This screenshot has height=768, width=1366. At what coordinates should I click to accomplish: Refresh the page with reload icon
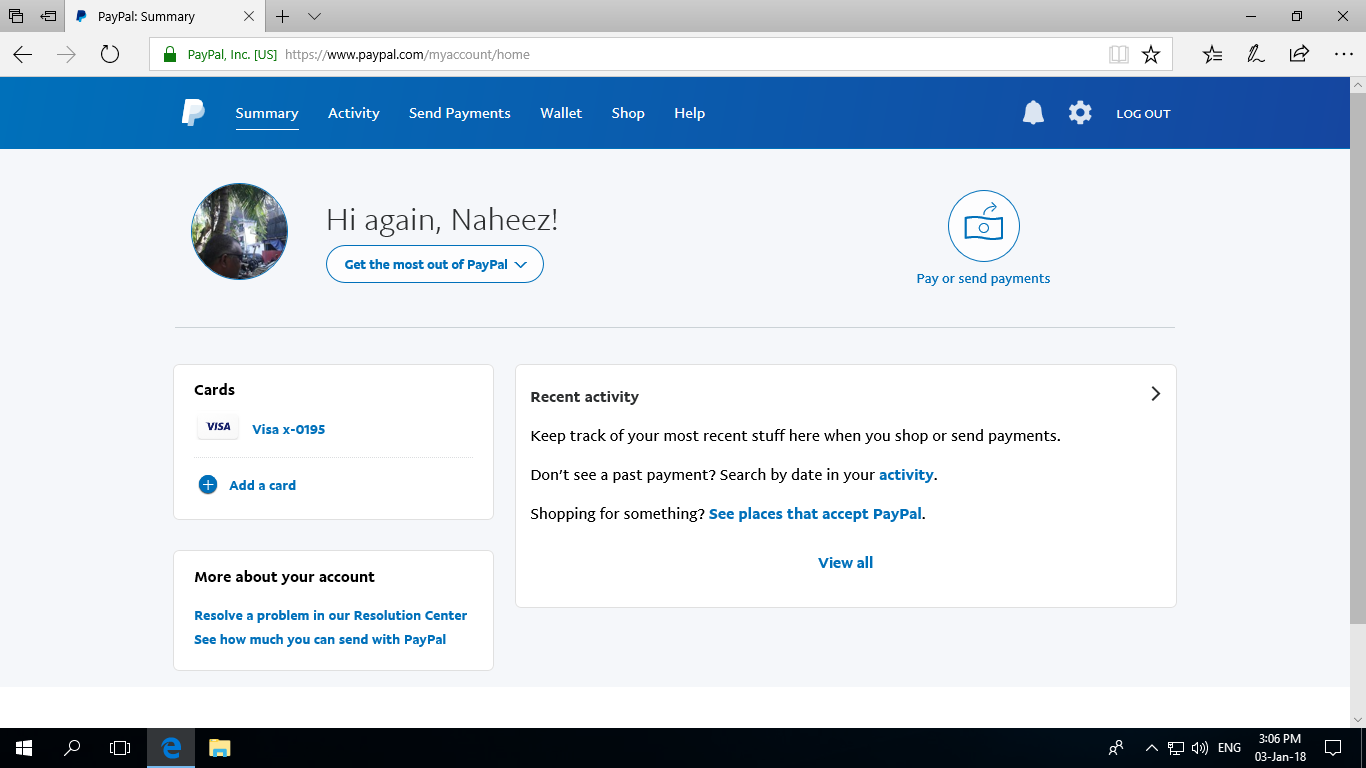point(110,54)
